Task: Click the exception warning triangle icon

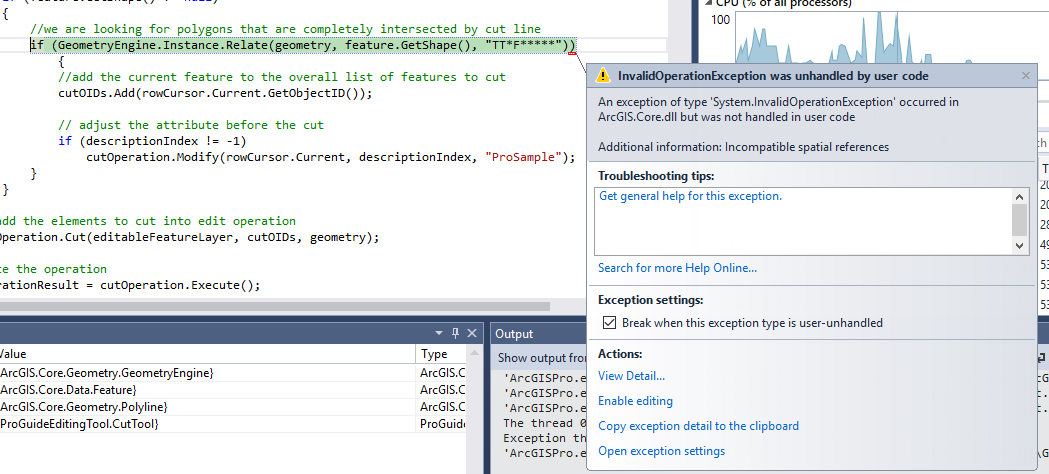Action: coord(603,76)
